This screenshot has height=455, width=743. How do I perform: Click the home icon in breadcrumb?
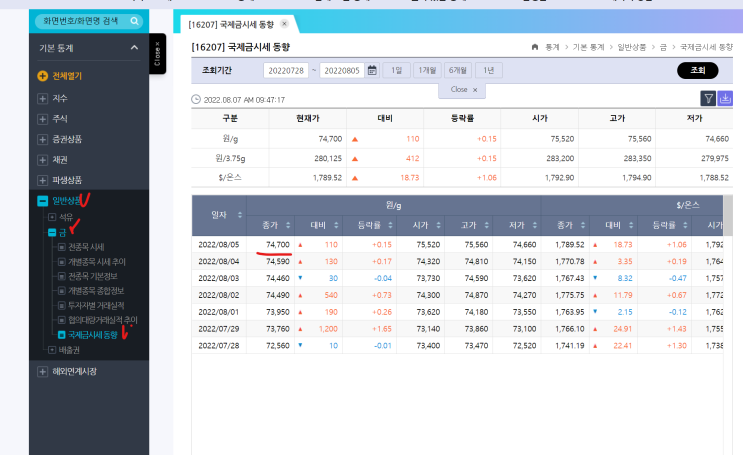(x=535, y=47)
